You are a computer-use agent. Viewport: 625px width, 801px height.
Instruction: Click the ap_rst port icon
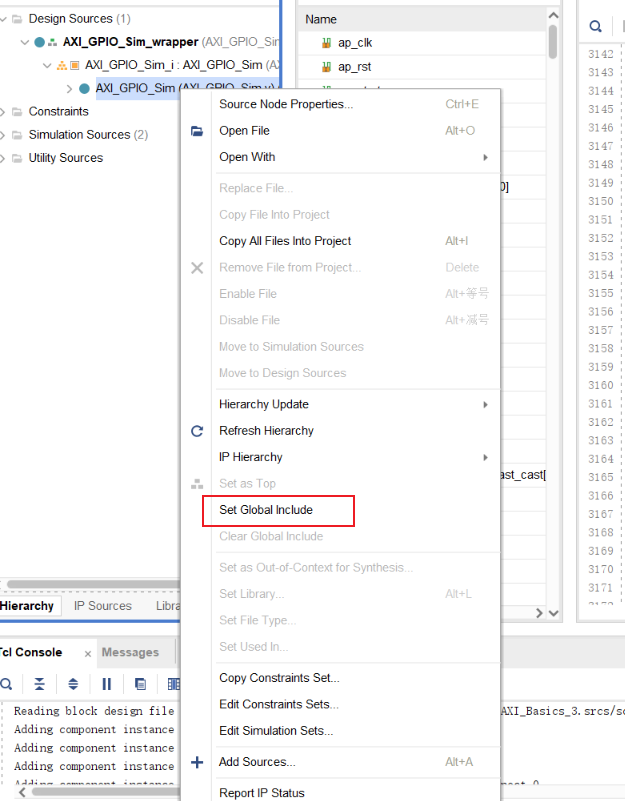pyautogui.click(x=326, y=67)
